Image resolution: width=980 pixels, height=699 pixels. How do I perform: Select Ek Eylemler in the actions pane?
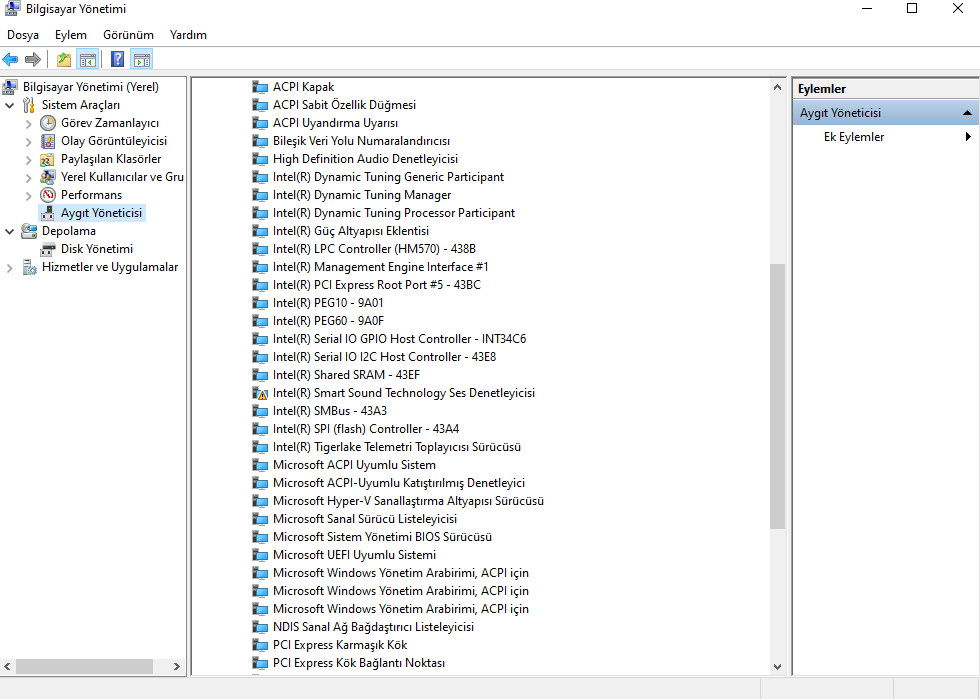pos(854,137)
